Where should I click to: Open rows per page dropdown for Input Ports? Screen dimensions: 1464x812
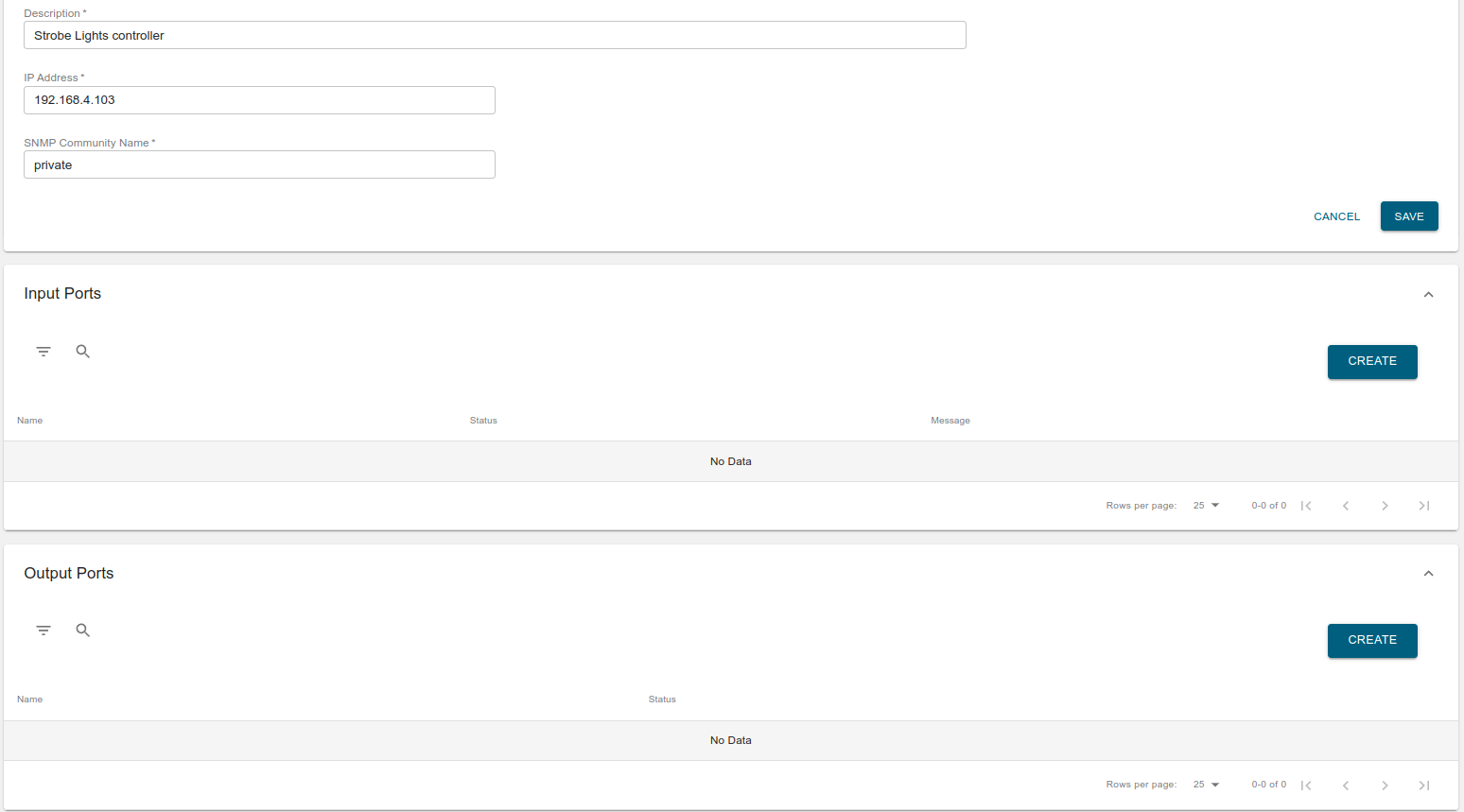(1205, 505)
